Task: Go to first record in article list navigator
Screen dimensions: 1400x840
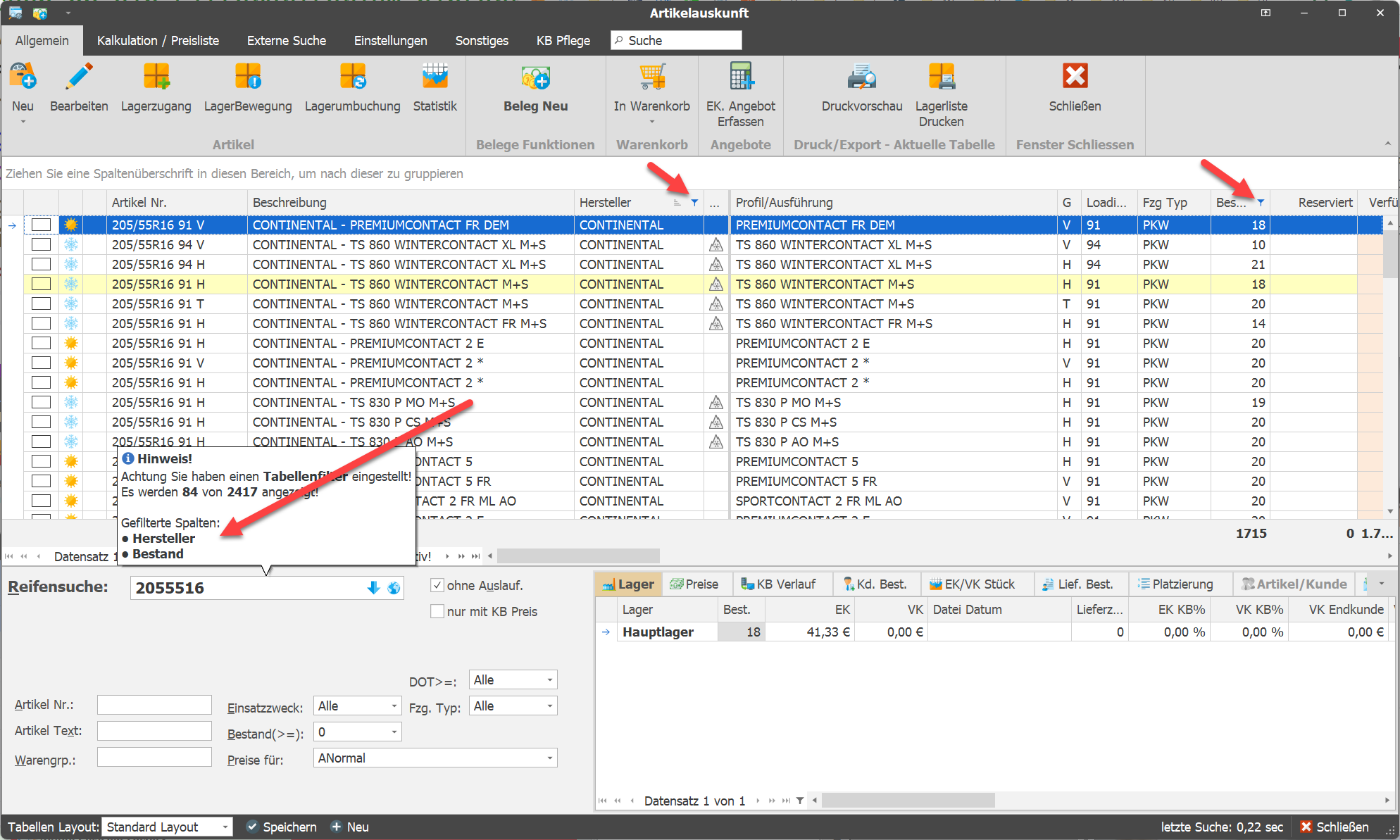Action: click(9, 556)
